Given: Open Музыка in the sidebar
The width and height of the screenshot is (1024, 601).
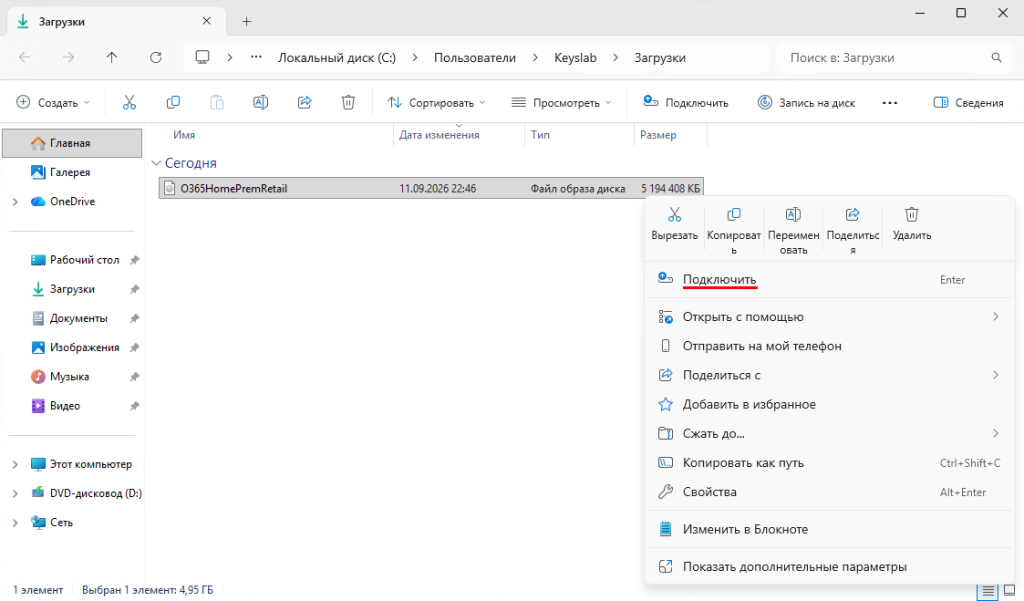Looking at the screenshot, I should pos(72,377).
